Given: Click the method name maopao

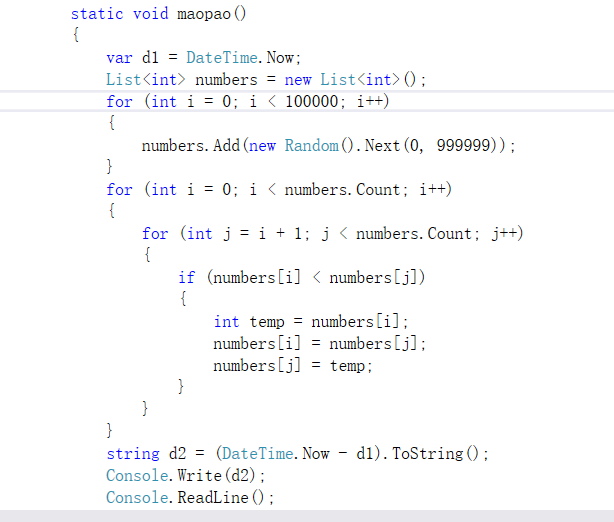Looking at the screenshot, I should click(204, 14).
